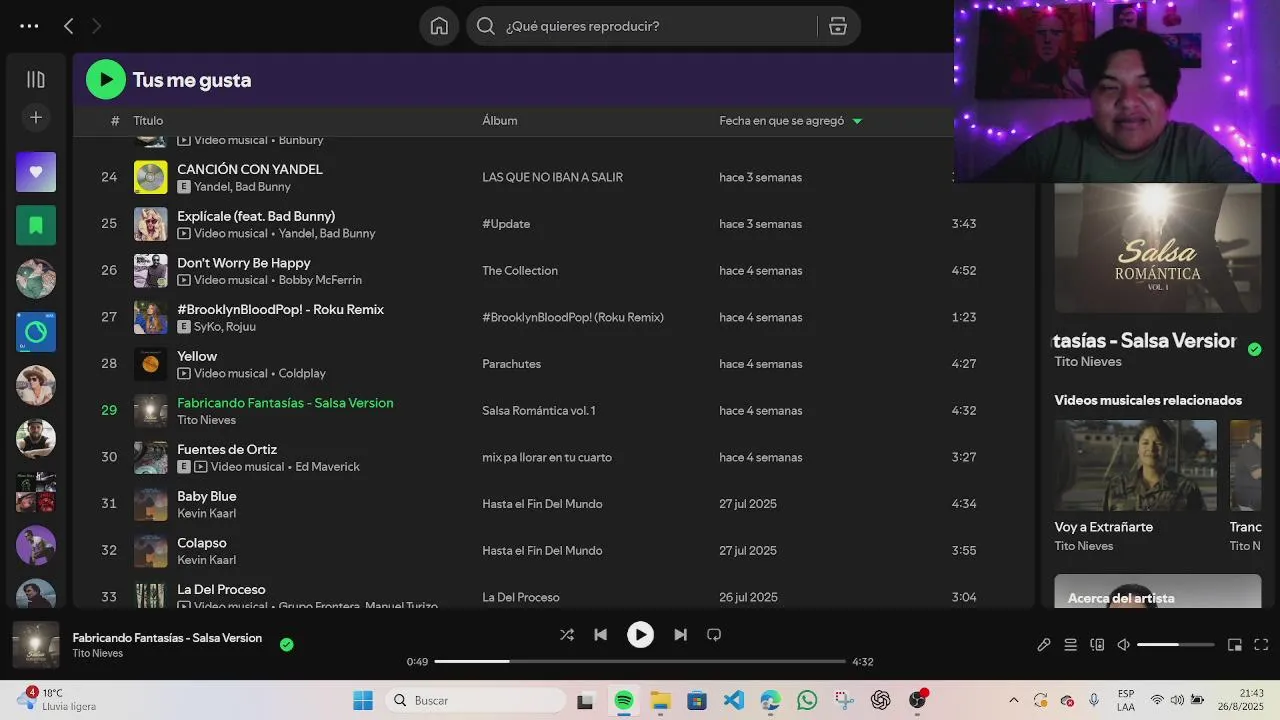Sort by Fecha en que se agregó
This screenshot has height=720, width=1280.
pos(782,121)
